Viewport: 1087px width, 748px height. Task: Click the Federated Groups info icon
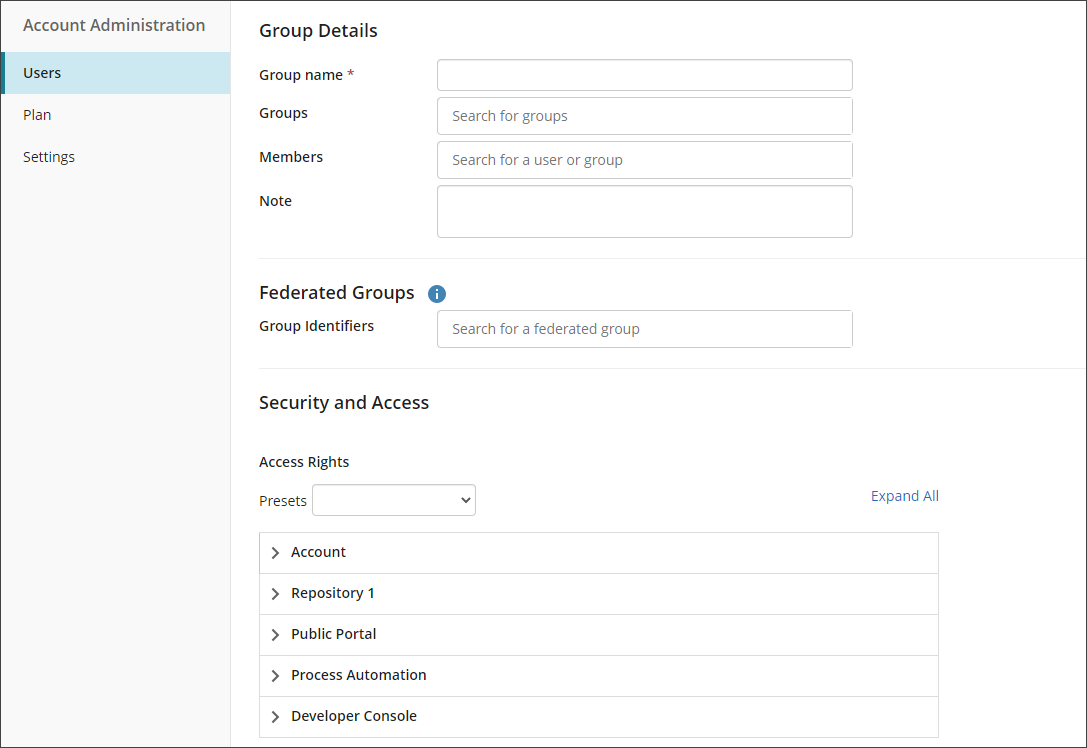tap(437, 294)
